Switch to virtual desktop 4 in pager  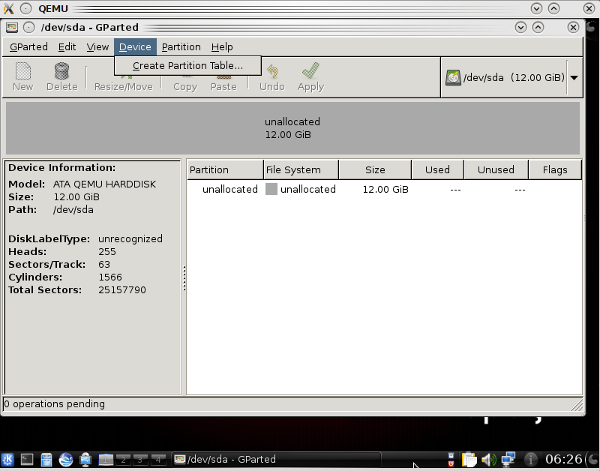pyautogui.click(x=158, y=459)
